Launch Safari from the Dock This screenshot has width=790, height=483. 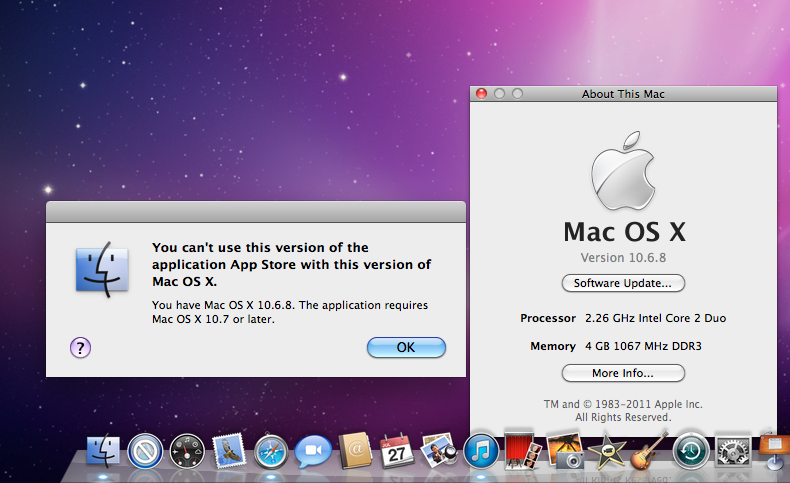click(x=271, y=452)
